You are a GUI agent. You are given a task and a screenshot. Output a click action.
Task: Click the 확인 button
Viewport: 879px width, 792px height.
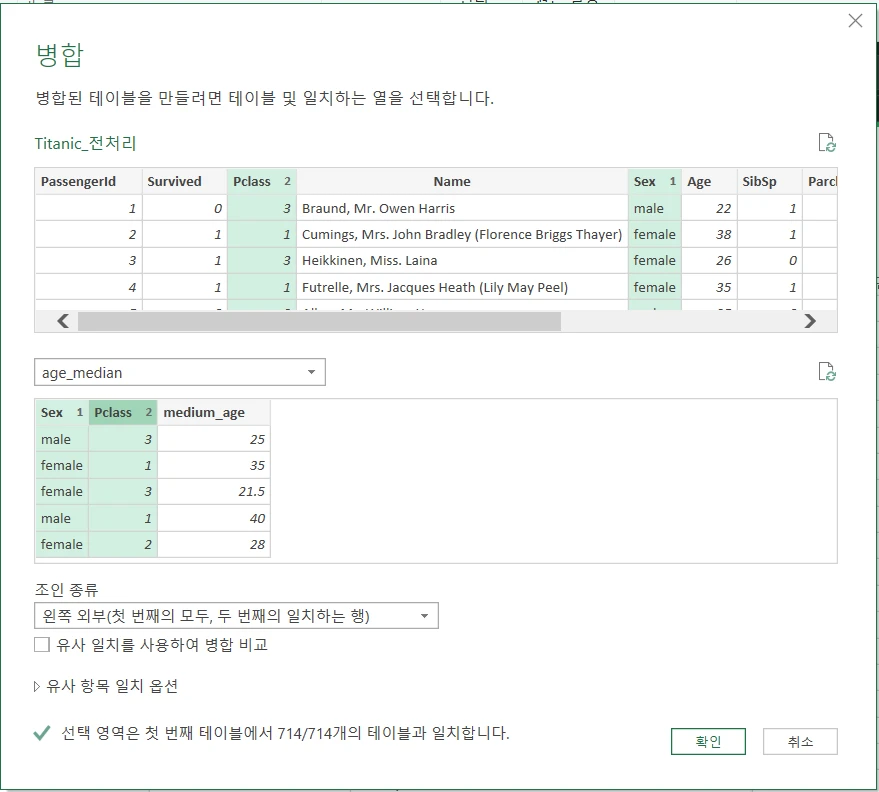click(708, 741)
